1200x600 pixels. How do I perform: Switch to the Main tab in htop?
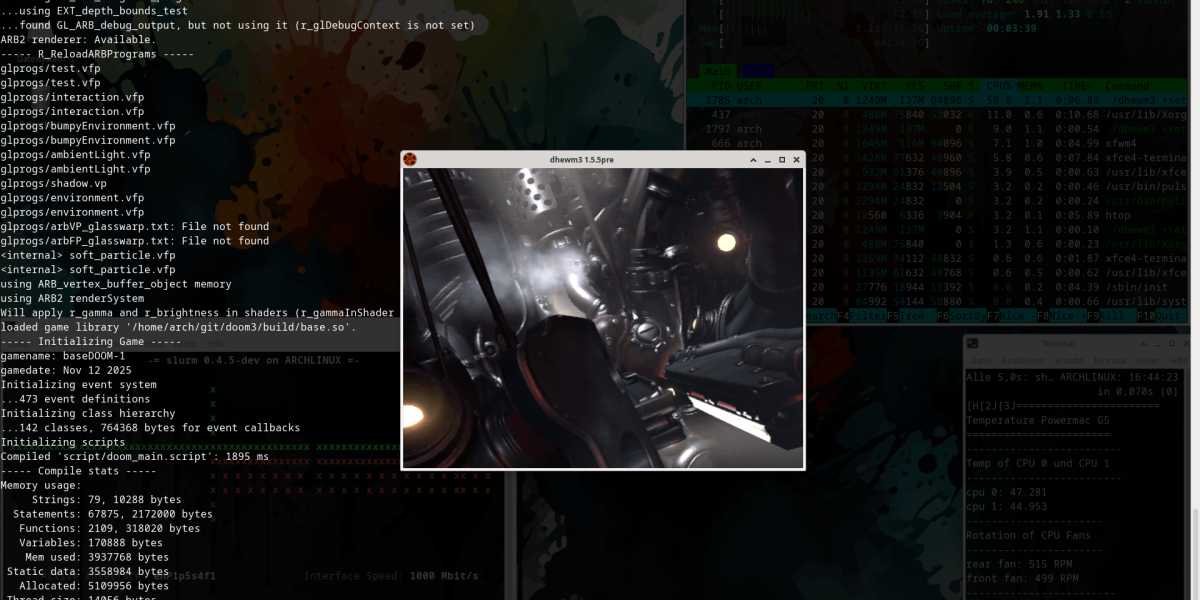(x=717, y=71)
